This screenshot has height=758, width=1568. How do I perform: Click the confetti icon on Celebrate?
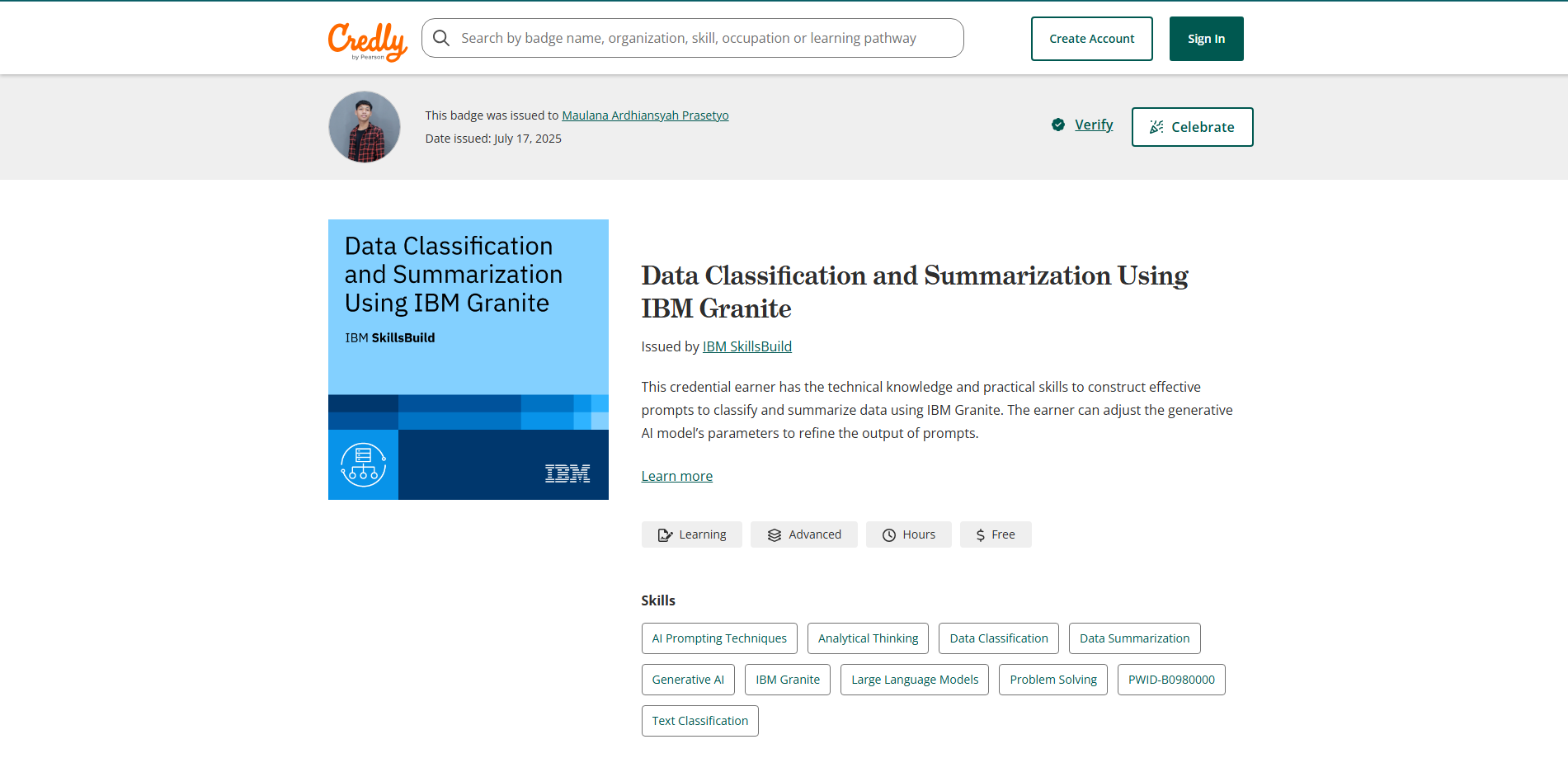(1156, 127)
